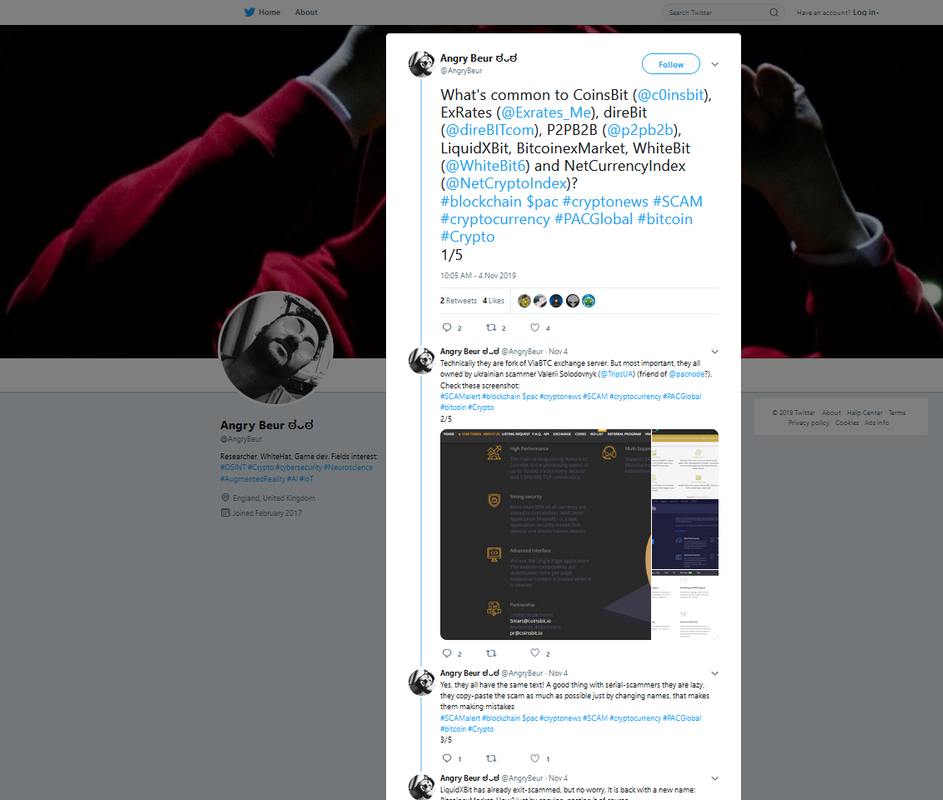The image size is (943, 800).
Task: Open main tweet author avatar
Action: (x=421, y=64)
